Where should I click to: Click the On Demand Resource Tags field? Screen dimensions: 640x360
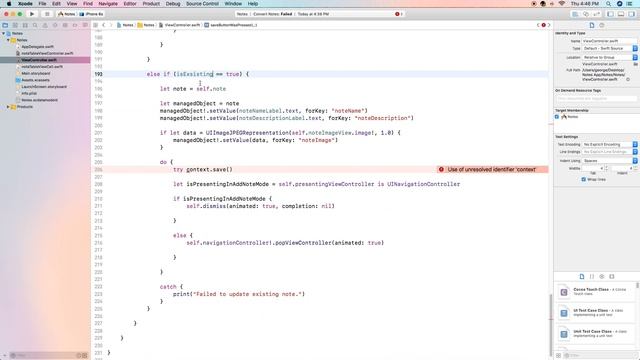596,98
